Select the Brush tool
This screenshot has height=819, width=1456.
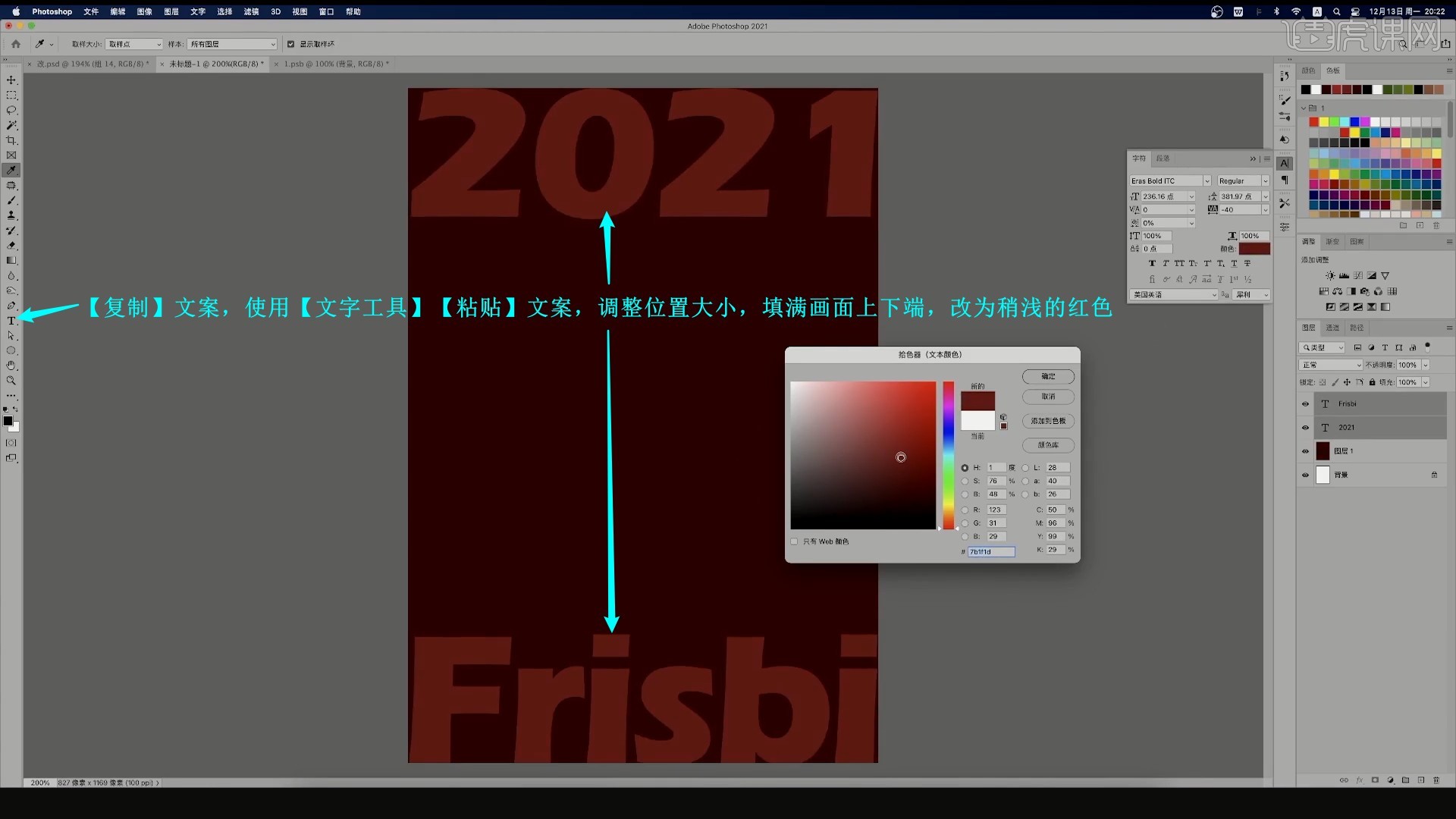[x=11, y=201]
